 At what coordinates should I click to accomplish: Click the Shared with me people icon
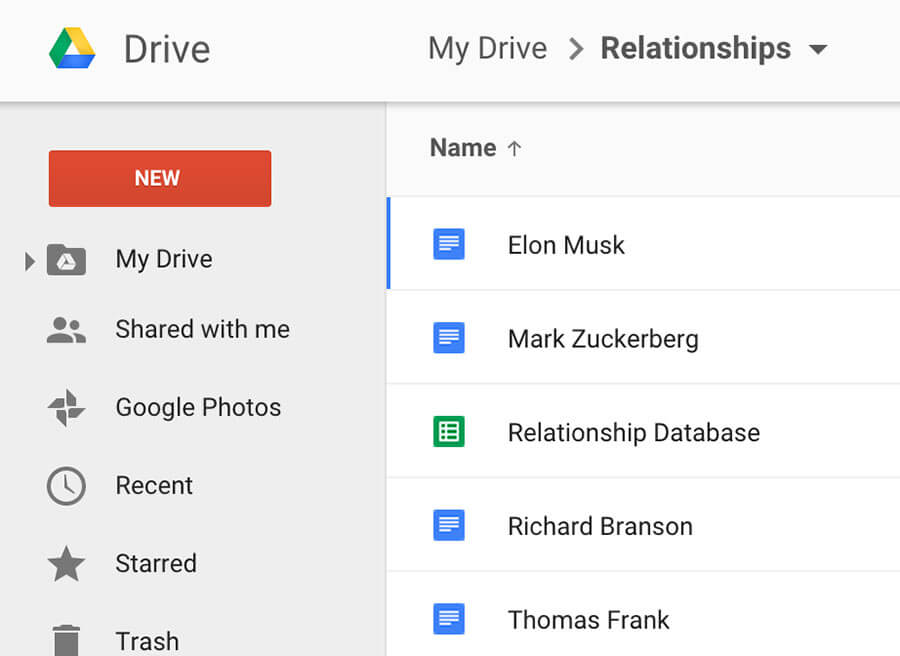(67, 330)
